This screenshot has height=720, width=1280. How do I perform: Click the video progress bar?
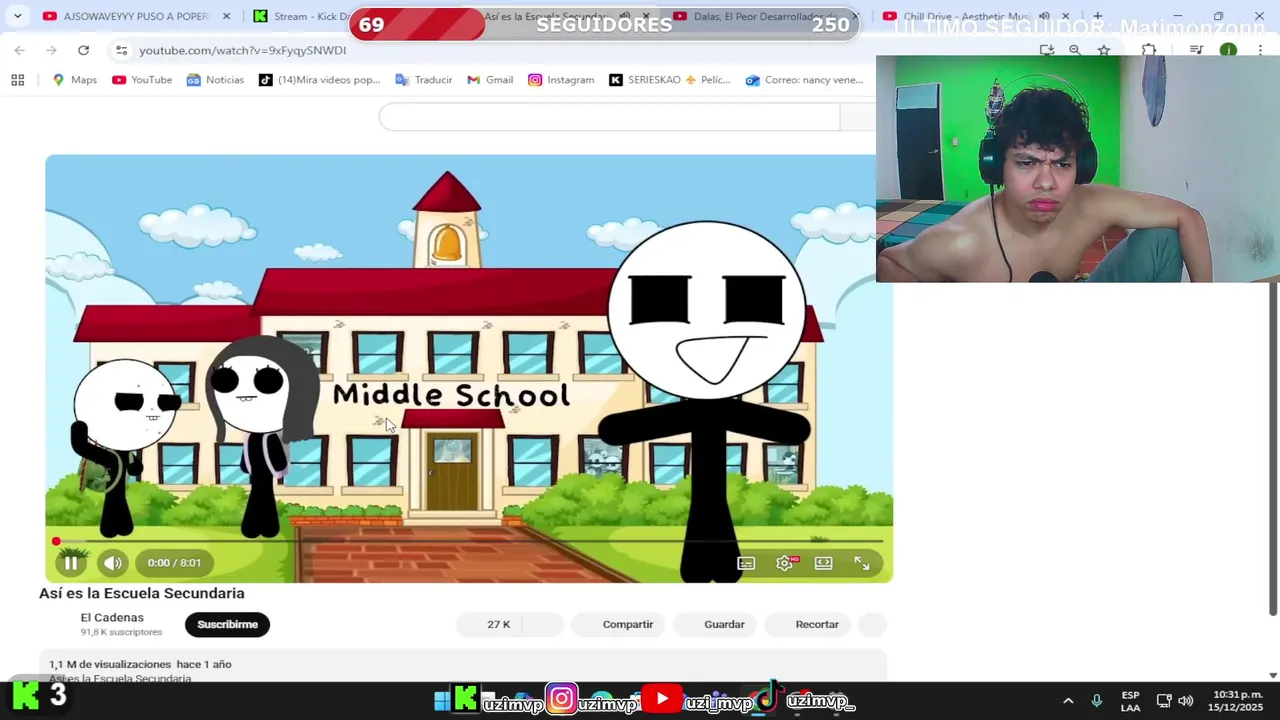click(x=468, y=541)
